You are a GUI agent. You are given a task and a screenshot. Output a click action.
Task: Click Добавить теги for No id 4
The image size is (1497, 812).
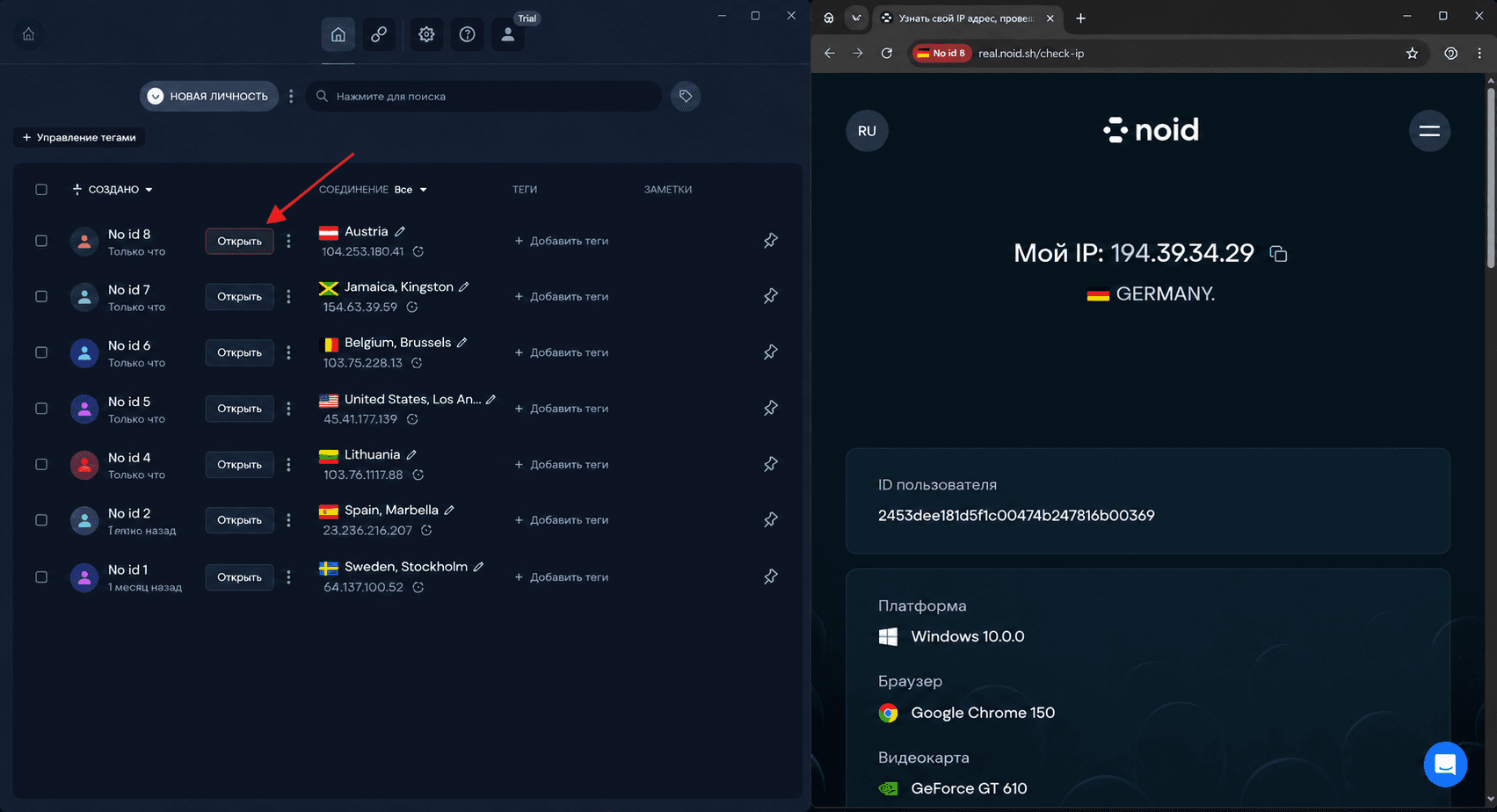click(562, 465)
